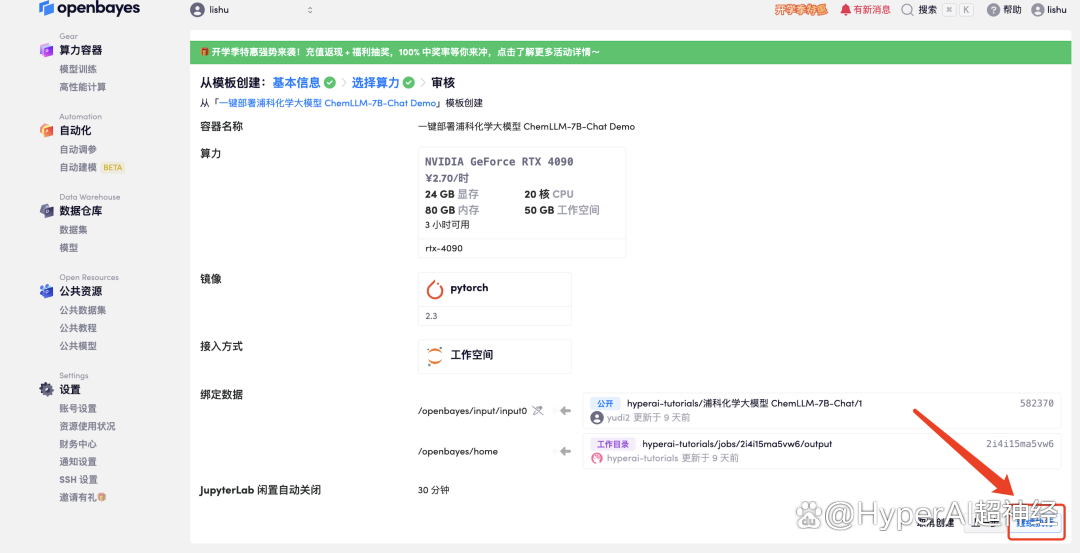Click the 工作目录 tag
1080x553 pixels.
612,444
